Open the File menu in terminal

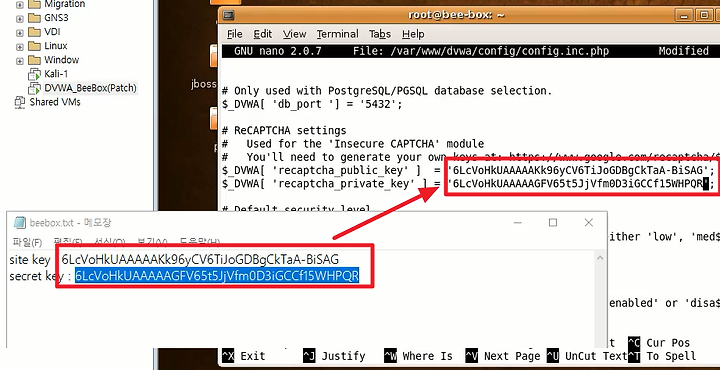235,34
